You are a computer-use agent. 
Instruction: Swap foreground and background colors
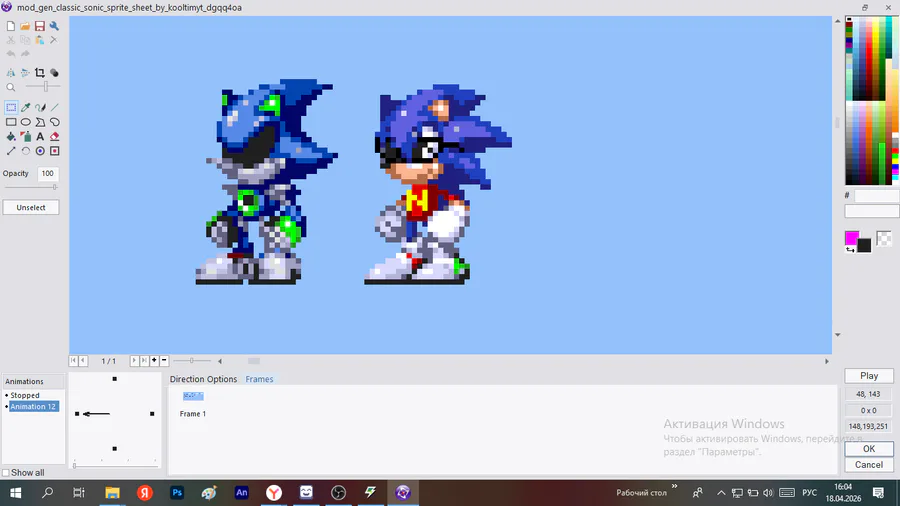(850, 249)
